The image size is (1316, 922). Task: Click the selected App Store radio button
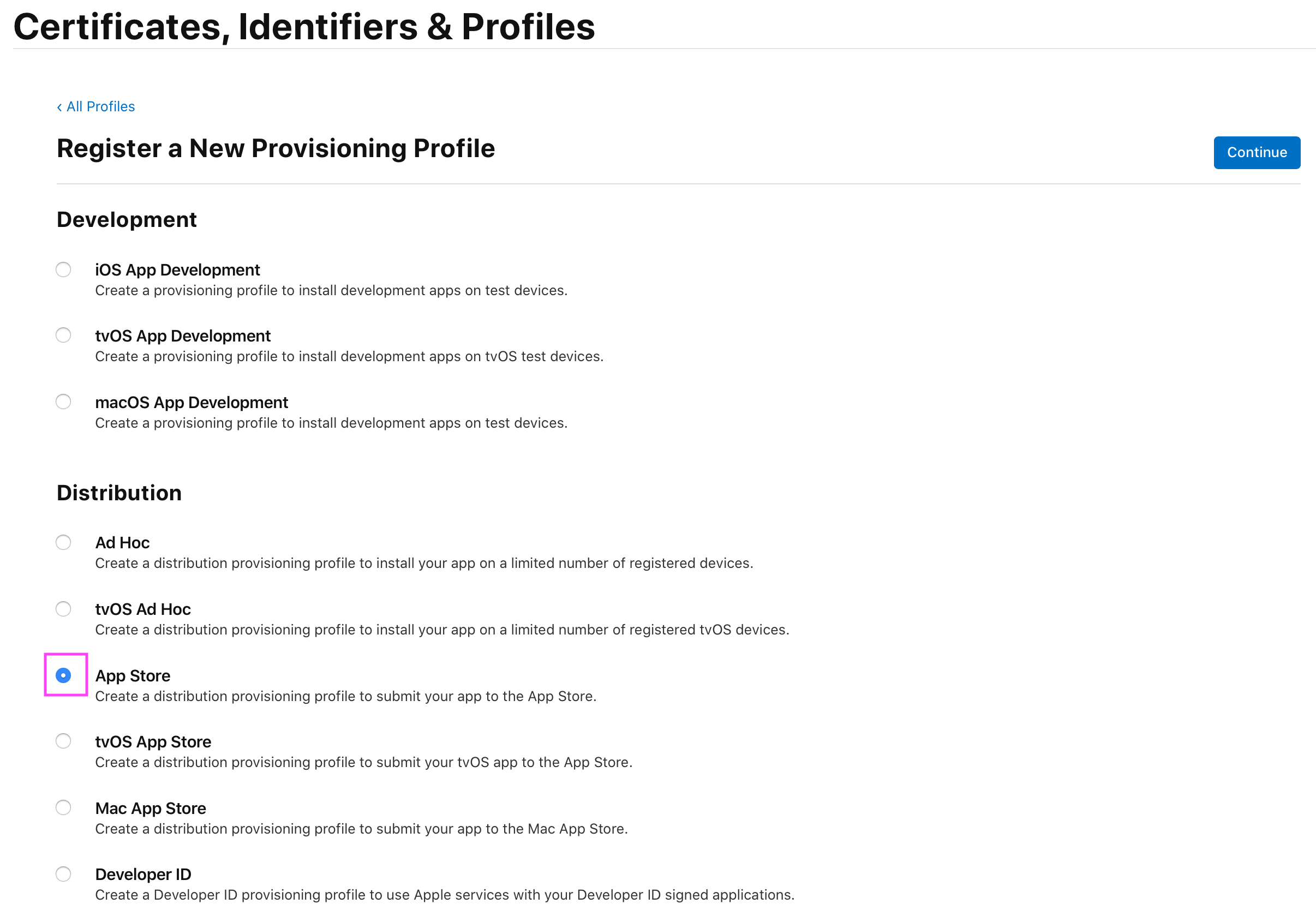64,675
